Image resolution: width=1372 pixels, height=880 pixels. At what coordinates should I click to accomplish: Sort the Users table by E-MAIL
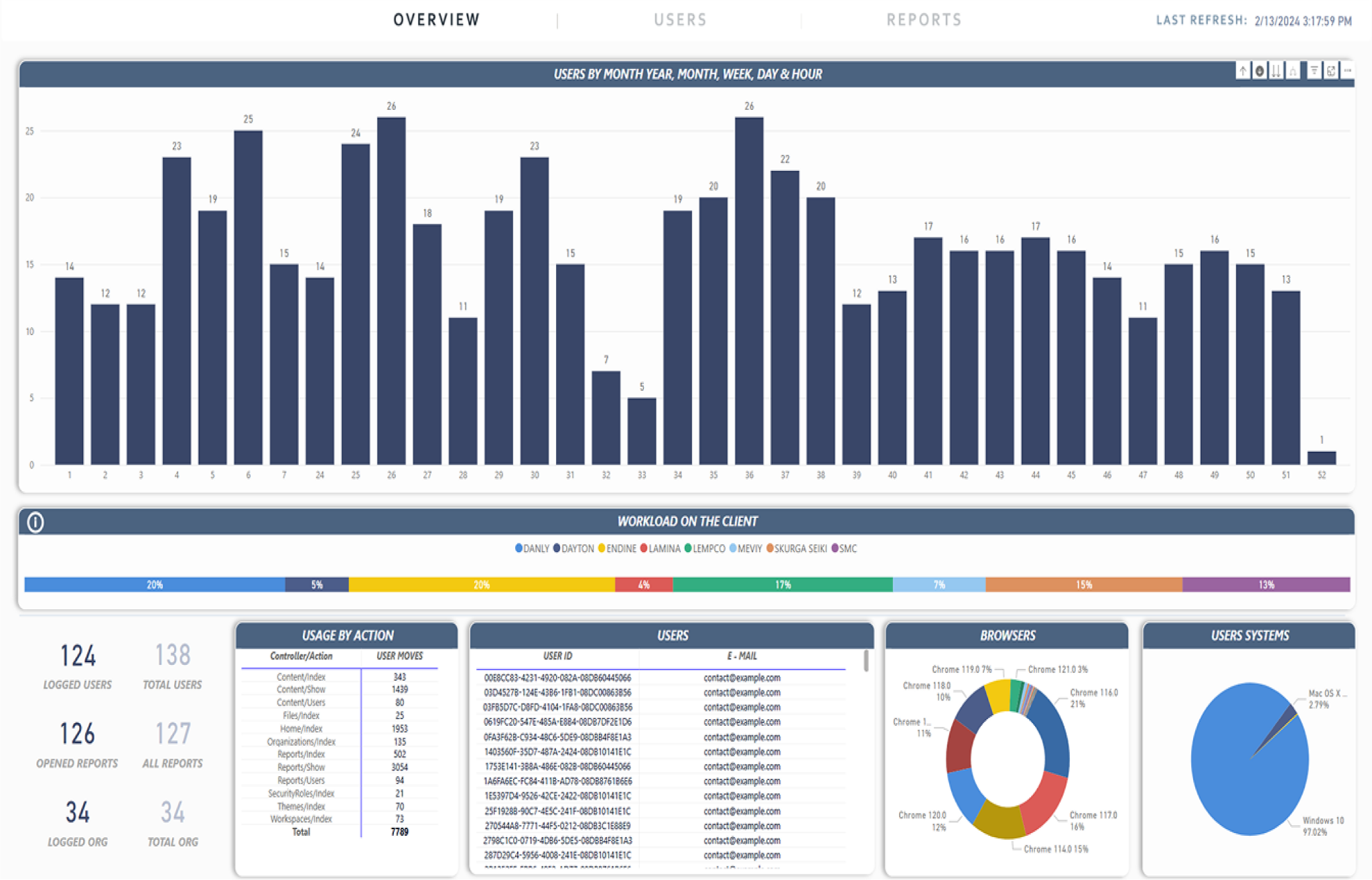point(742,656)
